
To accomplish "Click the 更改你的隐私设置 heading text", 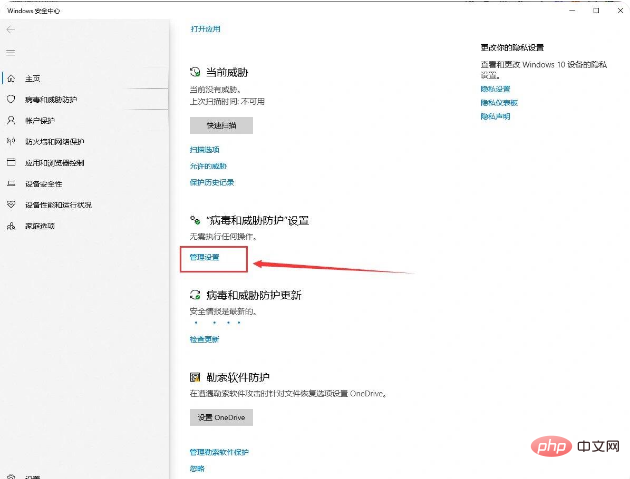I will pos(512,47).
